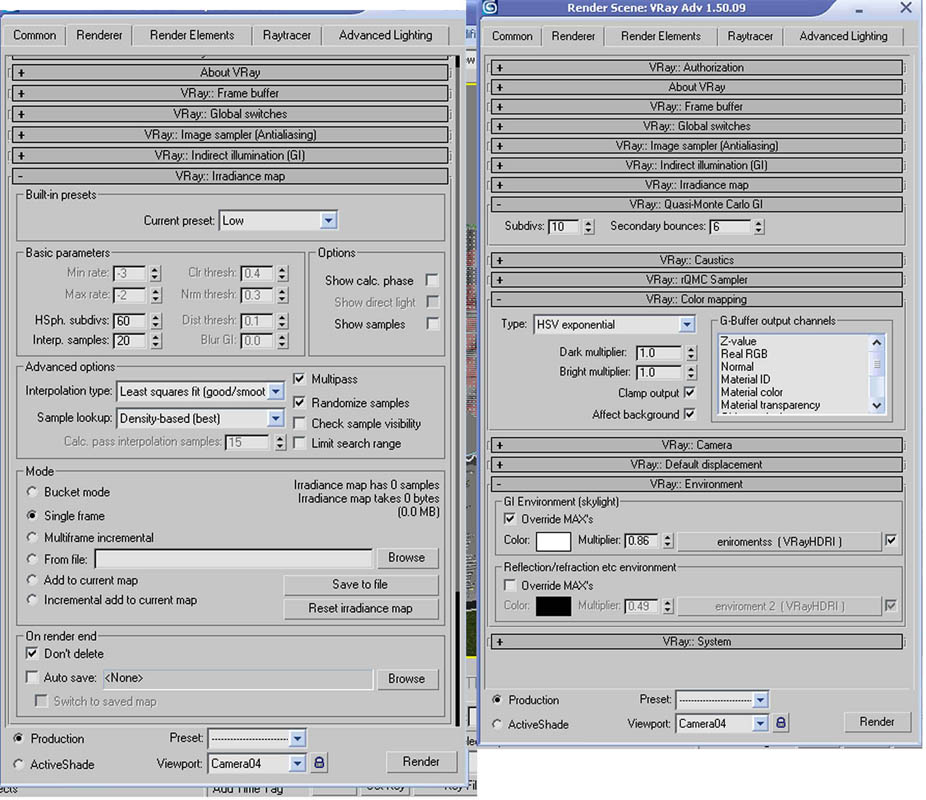926x800 pixels.
Task: Click Render button in left window
Action: click(x=421, y=762)
